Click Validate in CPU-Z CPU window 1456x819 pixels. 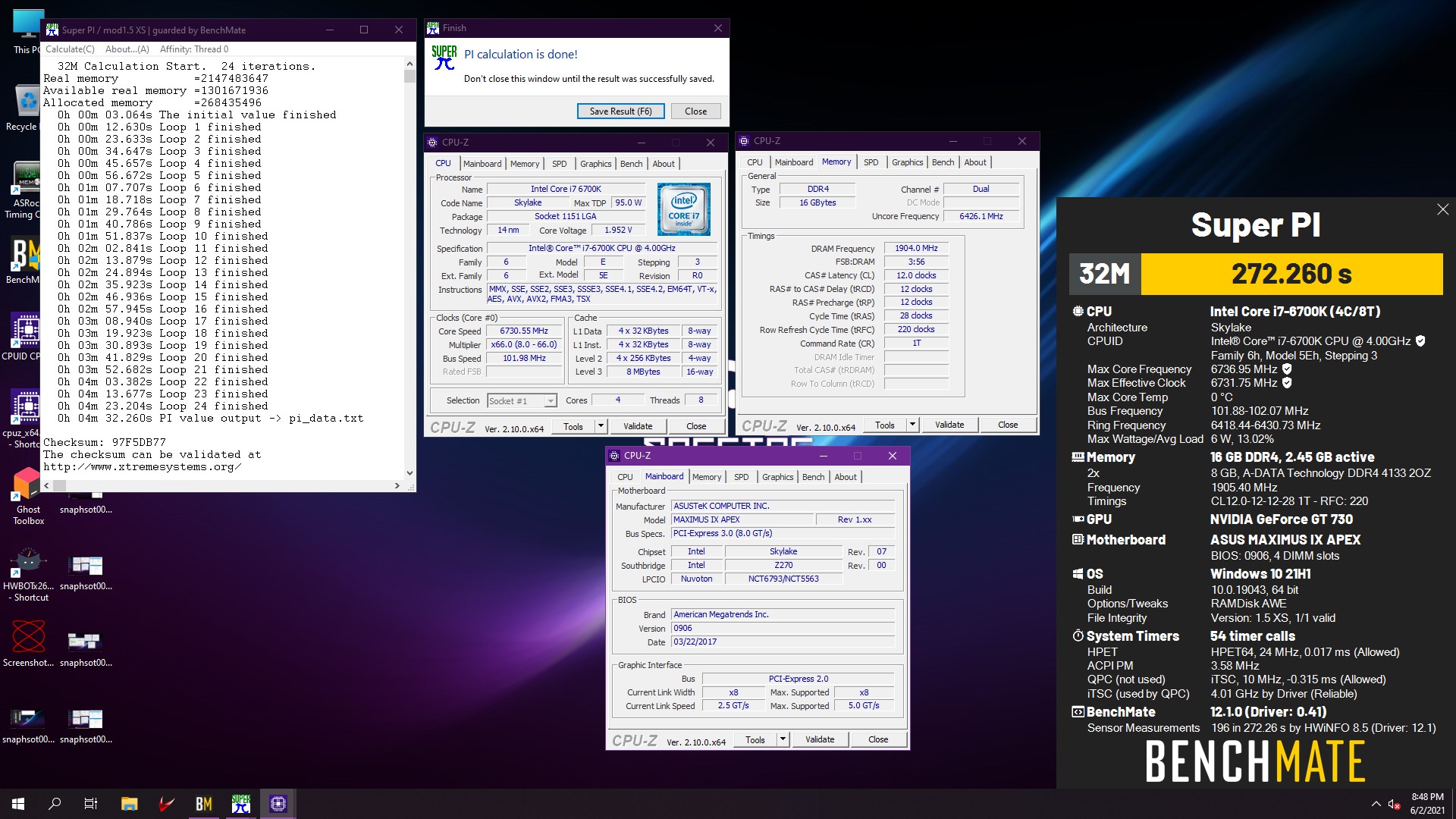638,426
